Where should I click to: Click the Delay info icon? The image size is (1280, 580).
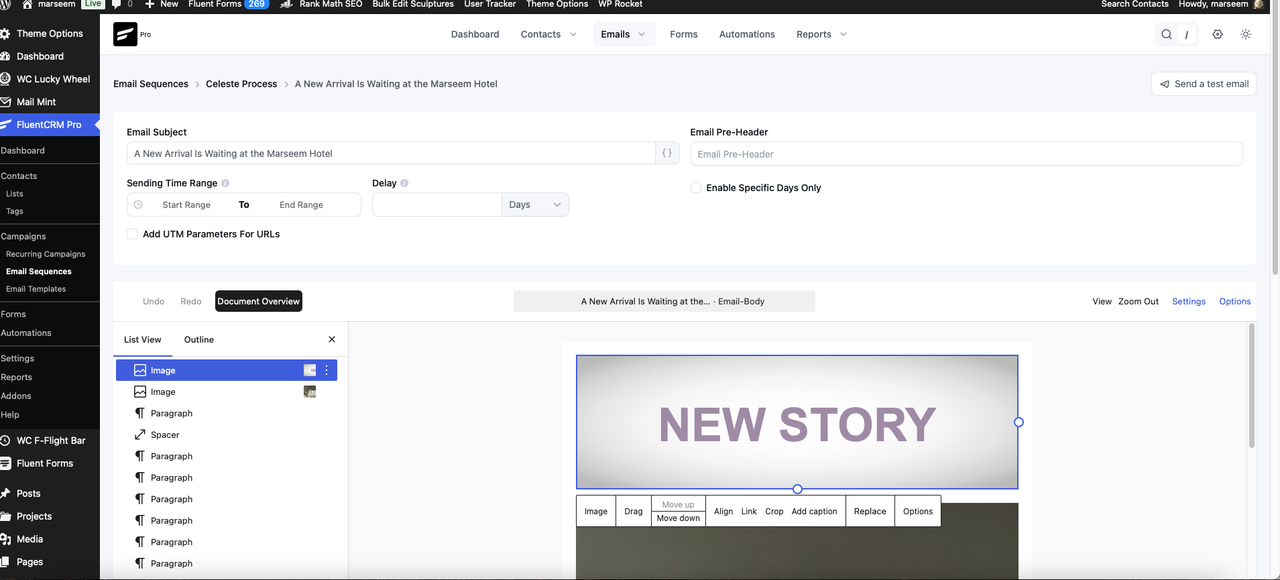click(x=404, y=184)
